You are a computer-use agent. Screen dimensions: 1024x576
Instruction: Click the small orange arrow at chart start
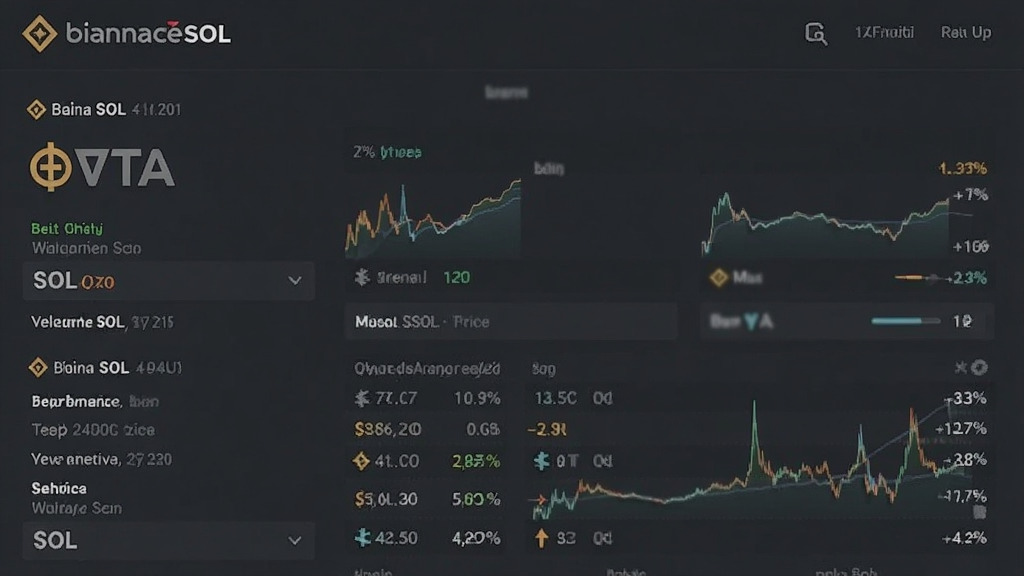pyautogui.click(x=537, y=500)
